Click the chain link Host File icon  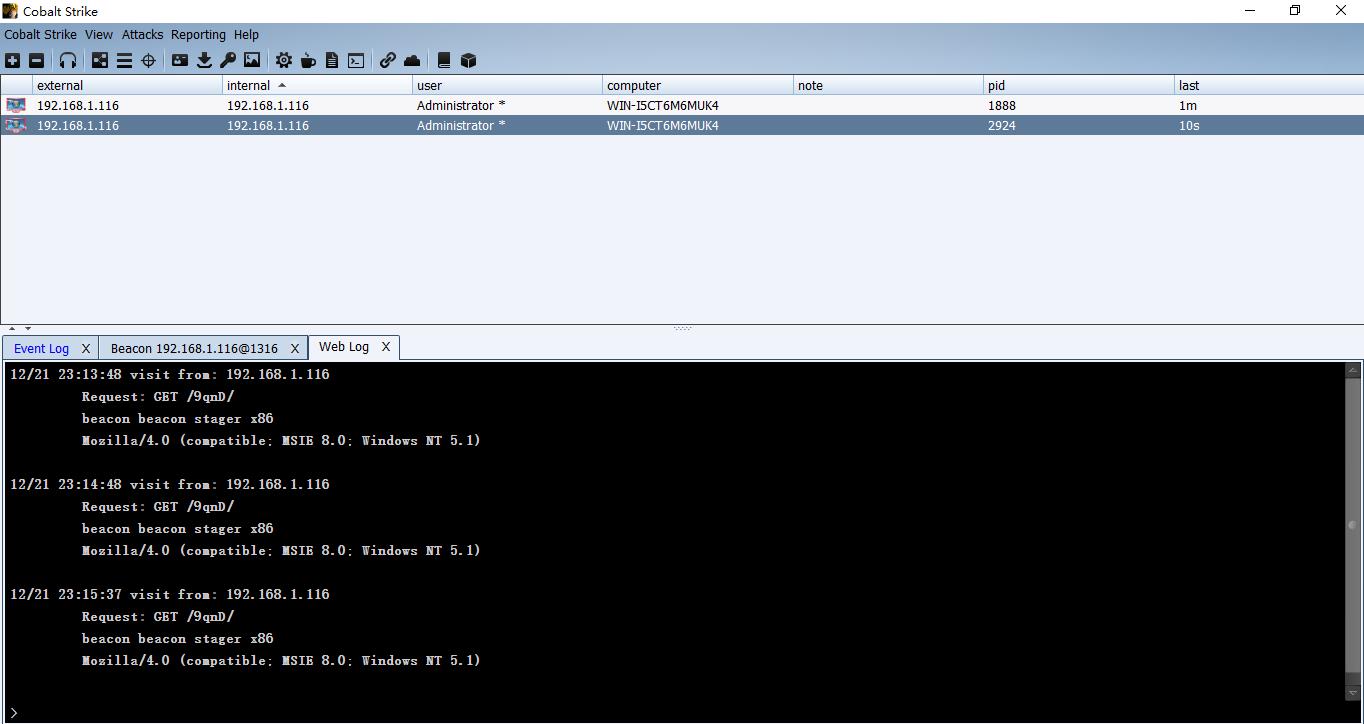click(388, 61)
